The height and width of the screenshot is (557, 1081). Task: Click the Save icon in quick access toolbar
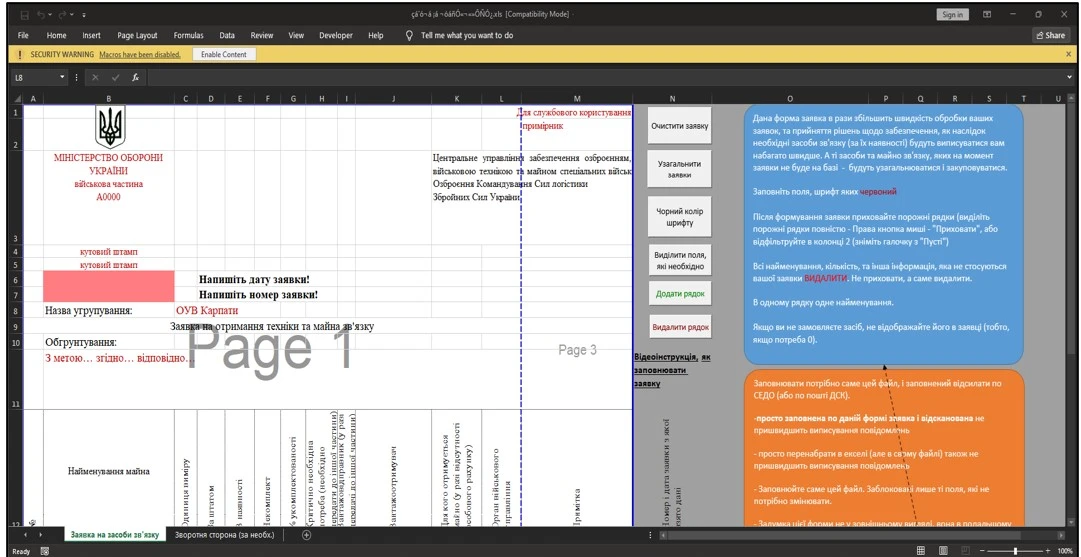[x=25, y=14]
